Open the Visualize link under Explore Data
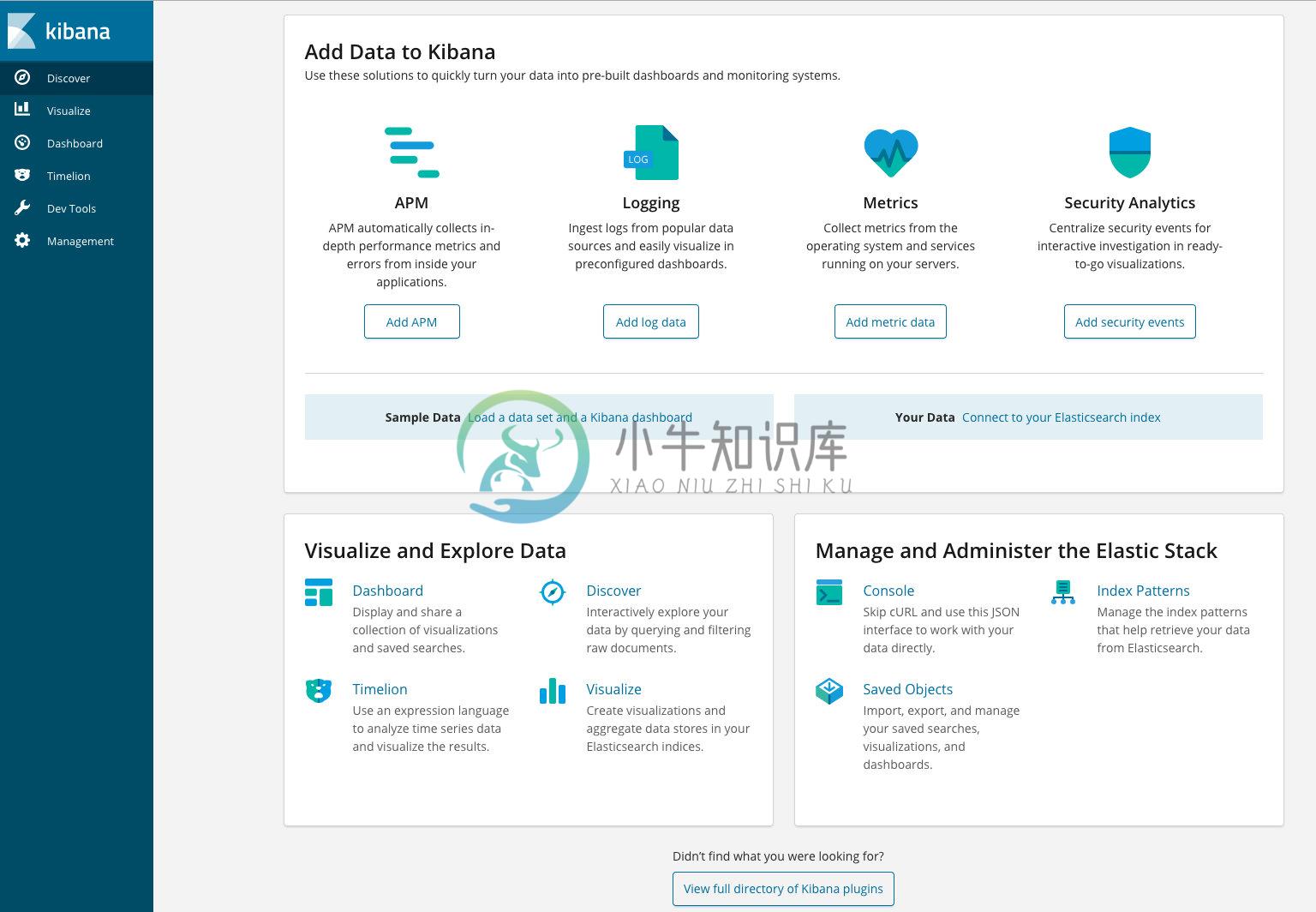This screenshot has width=1316, height=912. pos(613,689)
